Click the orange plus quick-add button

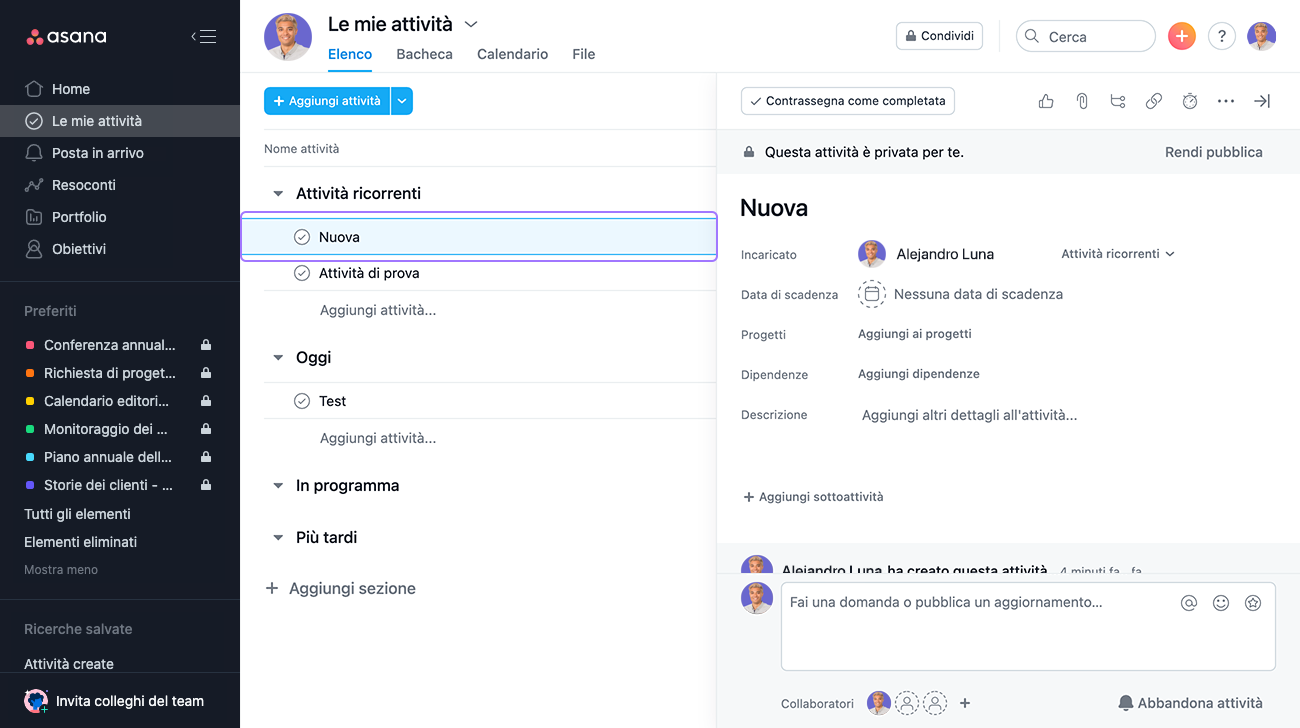pos(1182,36)
